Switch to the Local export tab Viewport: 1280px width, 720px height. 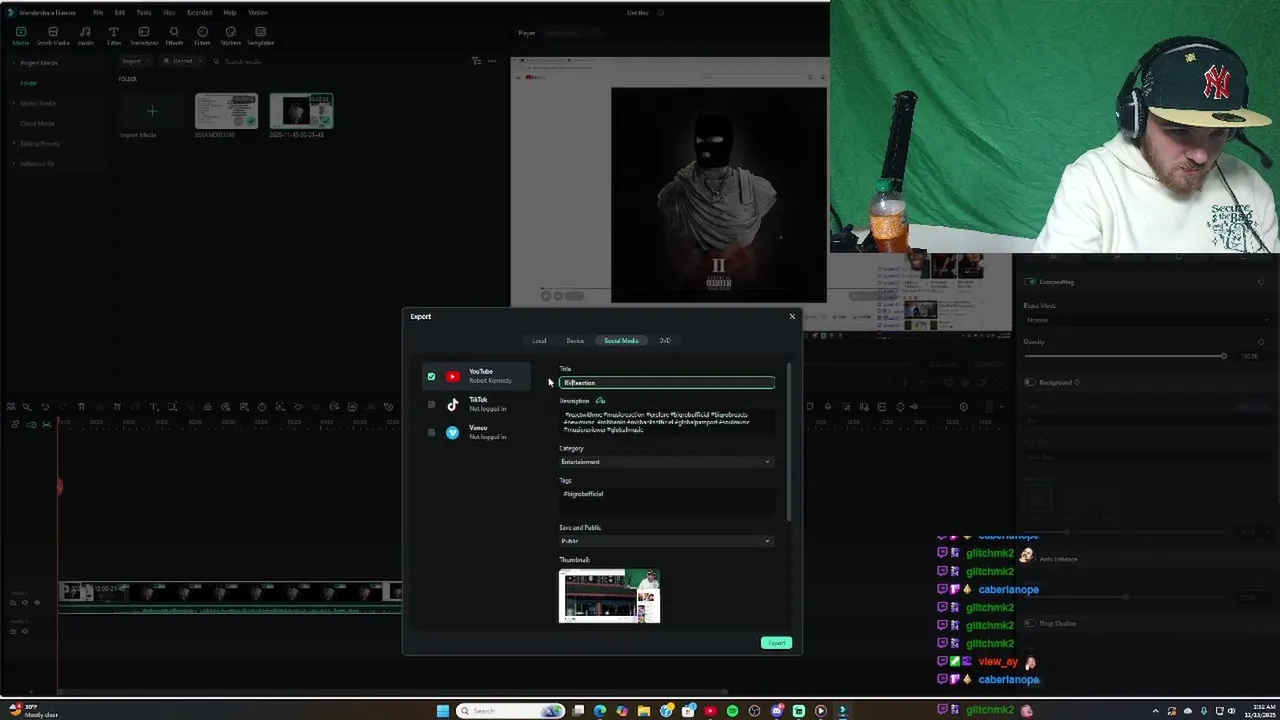pos(539,340)
